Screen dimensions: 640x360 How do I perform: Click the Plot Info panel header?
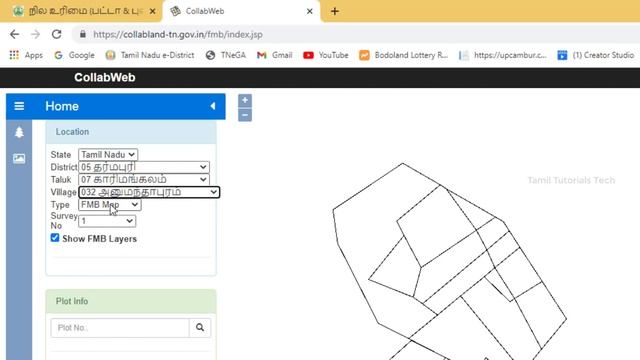point(131,301)
